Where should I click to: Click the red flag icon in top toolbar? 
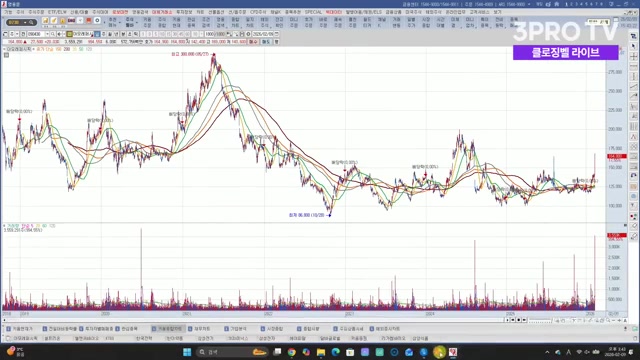point(89,20)
